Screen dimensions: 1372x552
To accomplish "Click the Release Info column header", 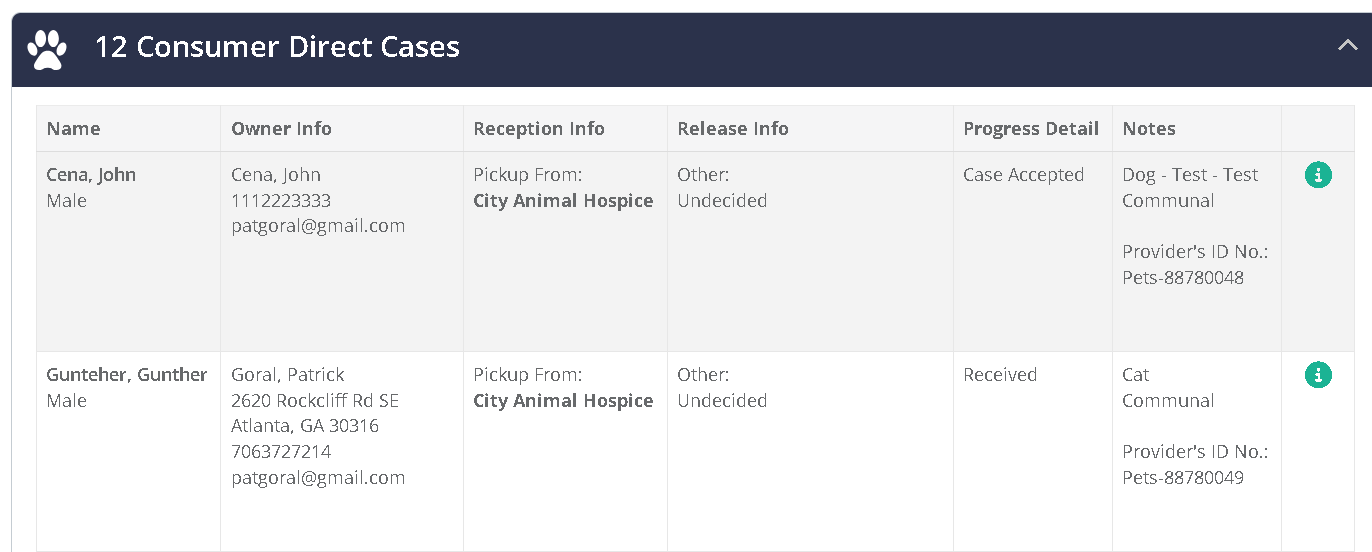I will click(x=732, y=128).
